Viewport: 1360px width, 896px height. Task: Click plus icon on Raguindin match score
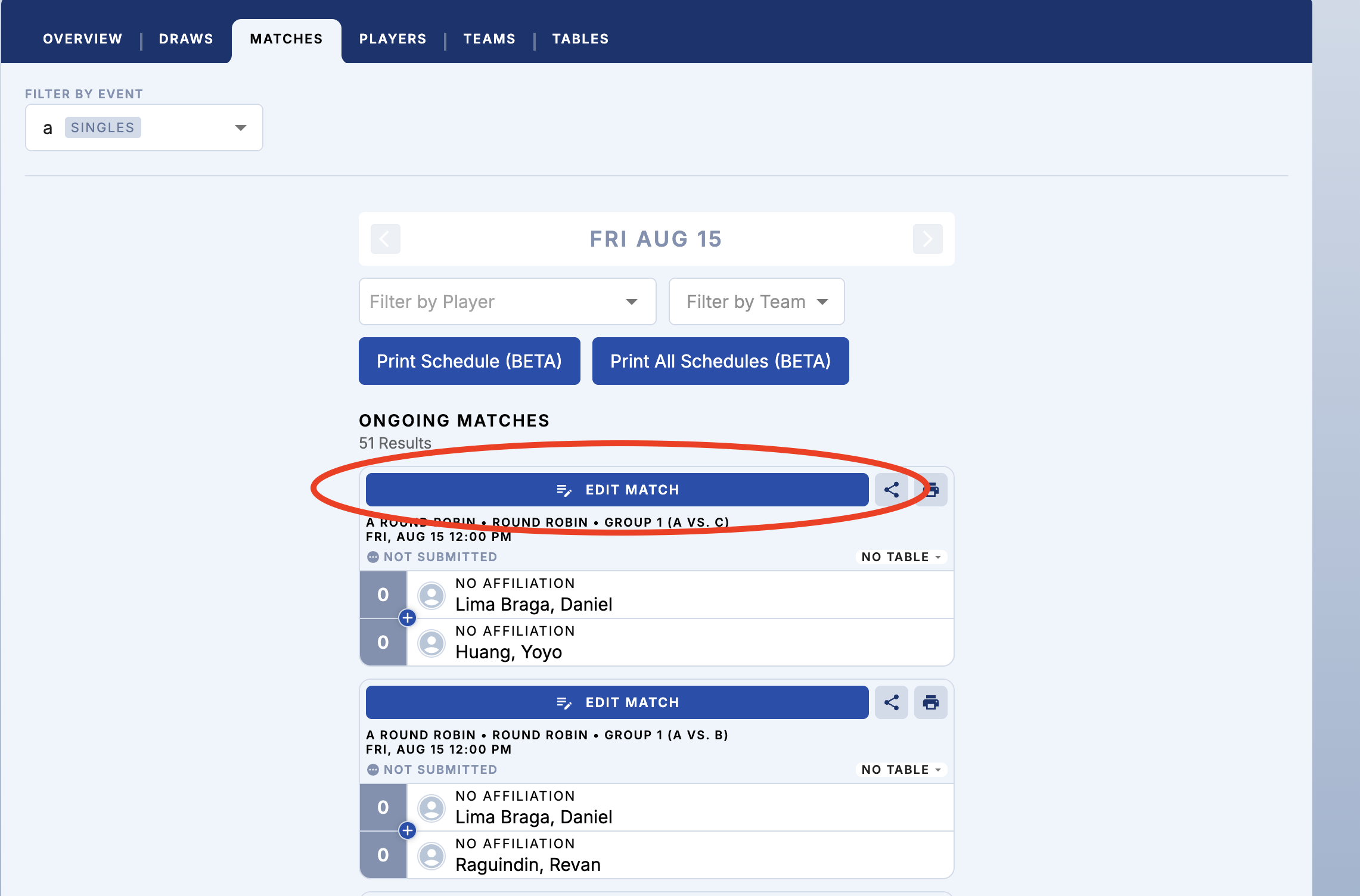407,830
